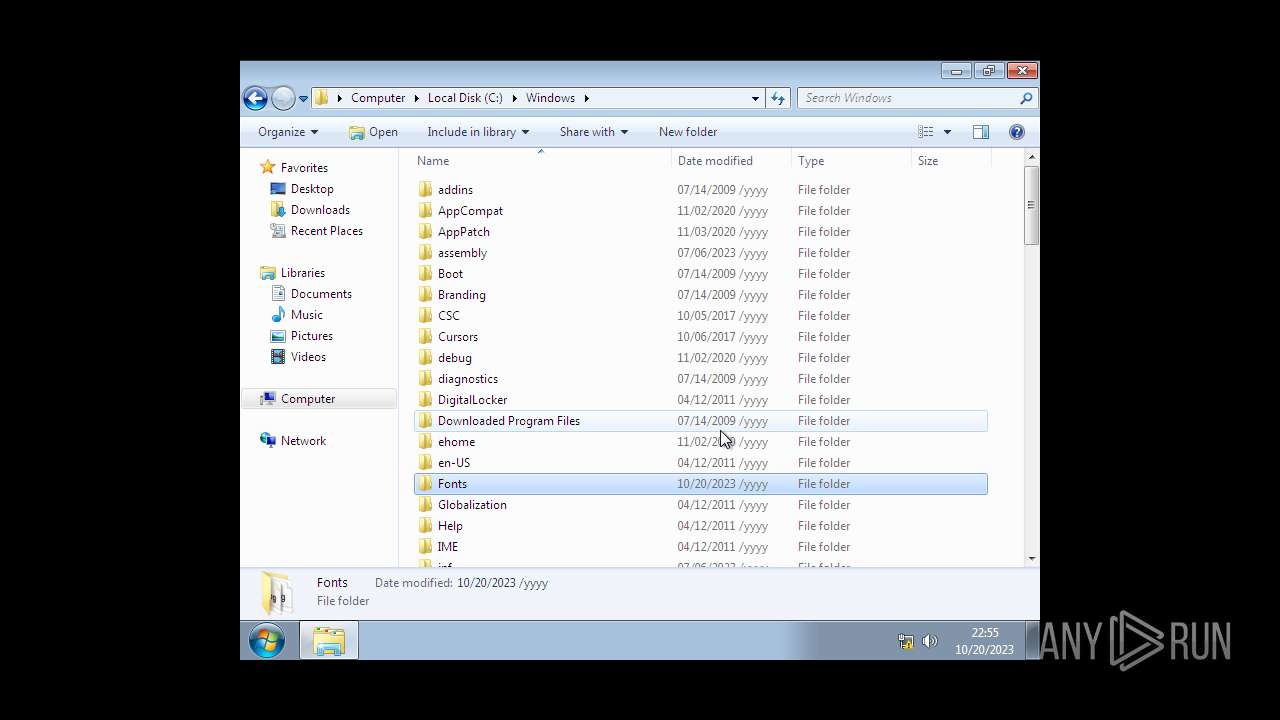Click the Open toolbar button
Image resolution: width=1280 pixels, height=720 pixels.
[x=373, y=132]
